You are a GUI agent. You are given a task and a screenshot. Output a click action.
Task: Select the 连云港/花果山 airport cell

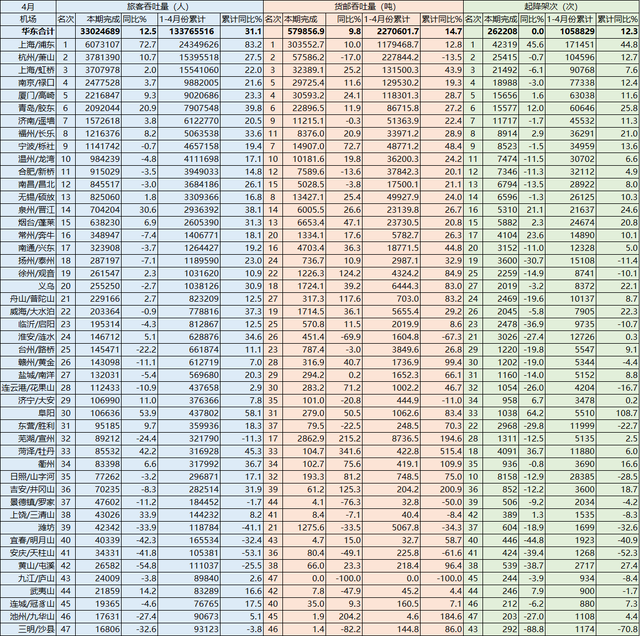[x=28, y=387]
